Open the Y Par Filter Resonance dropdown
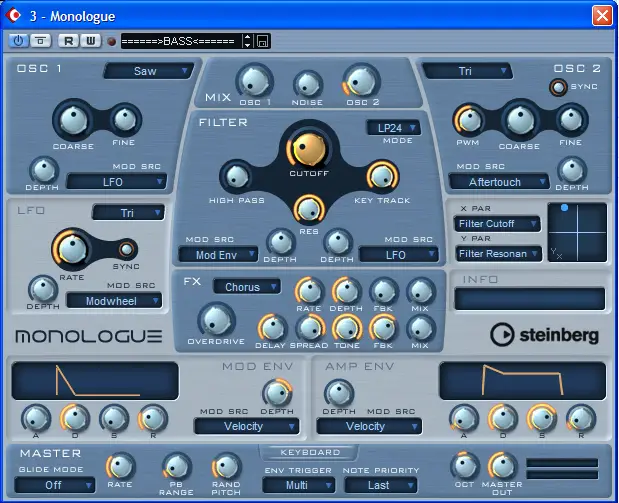The height and width of the screenshot is (503, 619). click(x=499, y=253)
